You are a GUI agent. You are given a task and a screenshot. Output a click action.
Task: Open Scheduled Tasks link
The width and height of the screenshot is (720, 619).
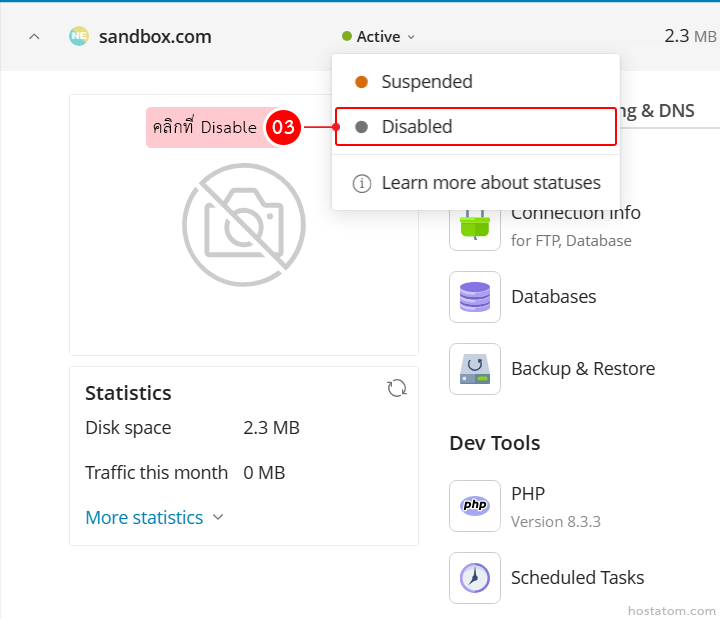coord(577,577)
